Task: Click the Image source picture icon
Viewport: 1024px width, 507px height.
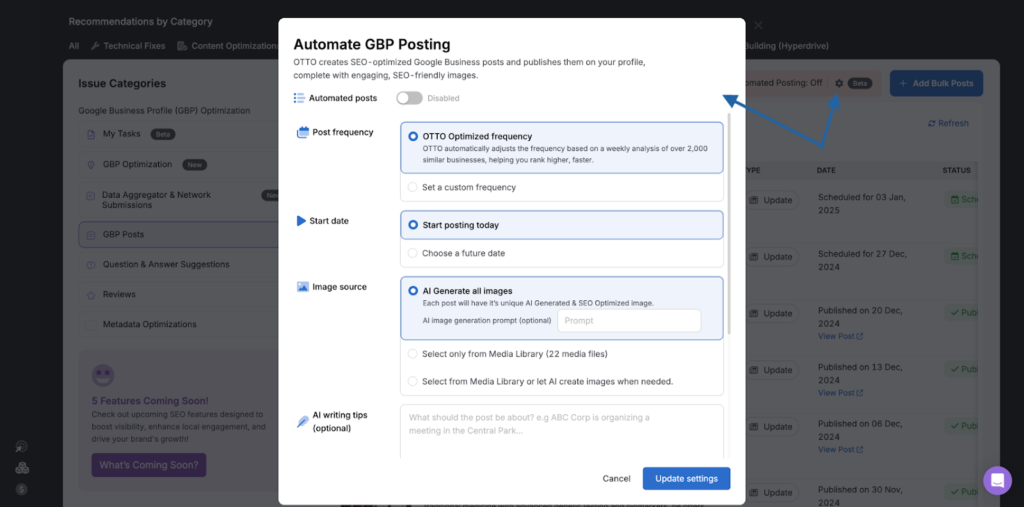Action: pos(302,287)
